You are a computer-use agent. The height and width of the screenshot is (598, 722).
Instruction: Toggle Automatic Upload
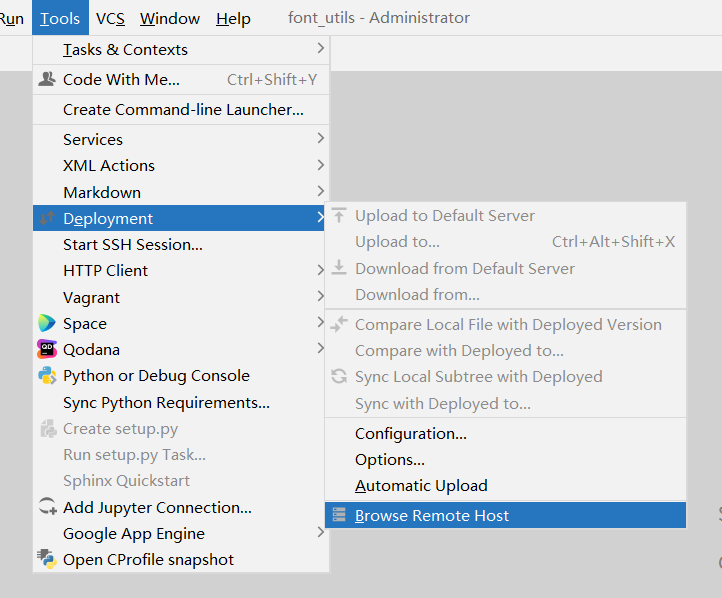click(x=506, y=486)
